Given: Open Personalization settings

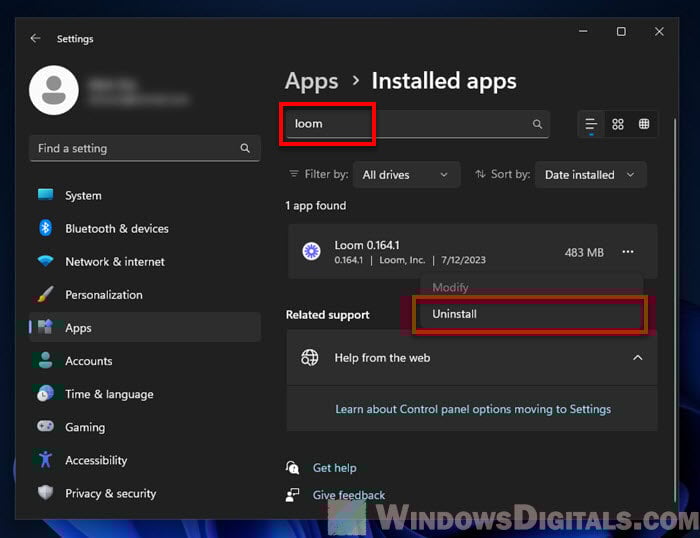Looking at the screenshot, I should (145, 295).
